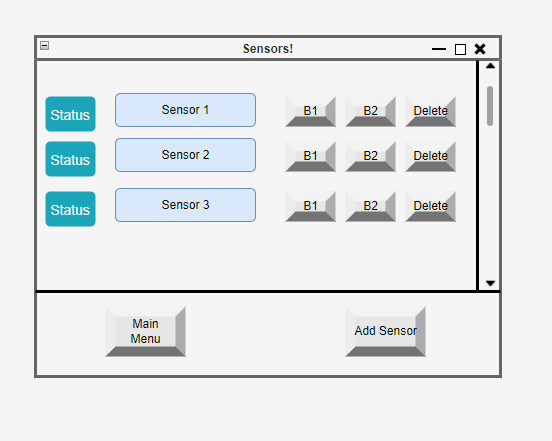Add a new sensor
Screen dimensions: 552x441
click(x=385, y=332)
